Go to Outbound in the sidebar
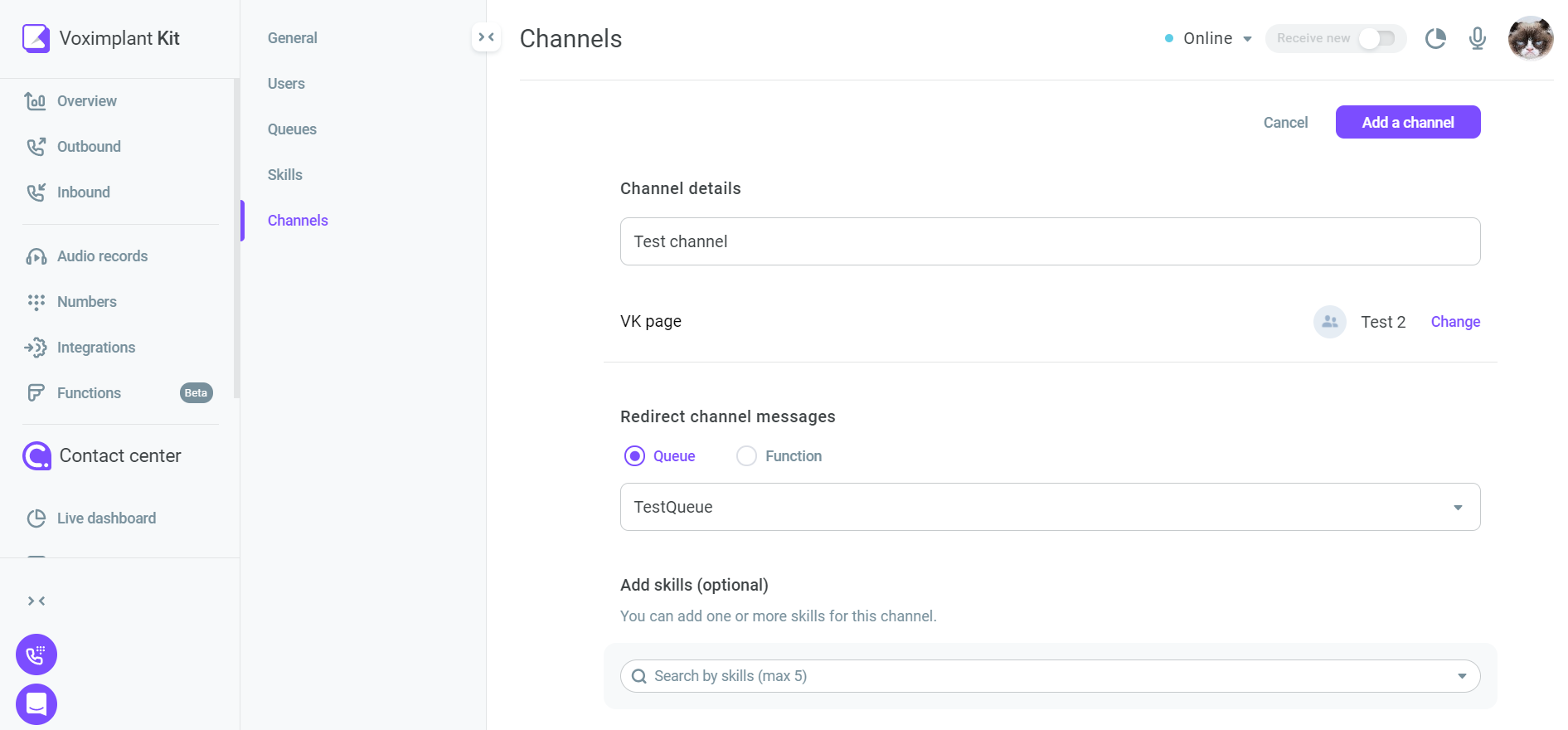1568x730 pixels. point(89,147)
